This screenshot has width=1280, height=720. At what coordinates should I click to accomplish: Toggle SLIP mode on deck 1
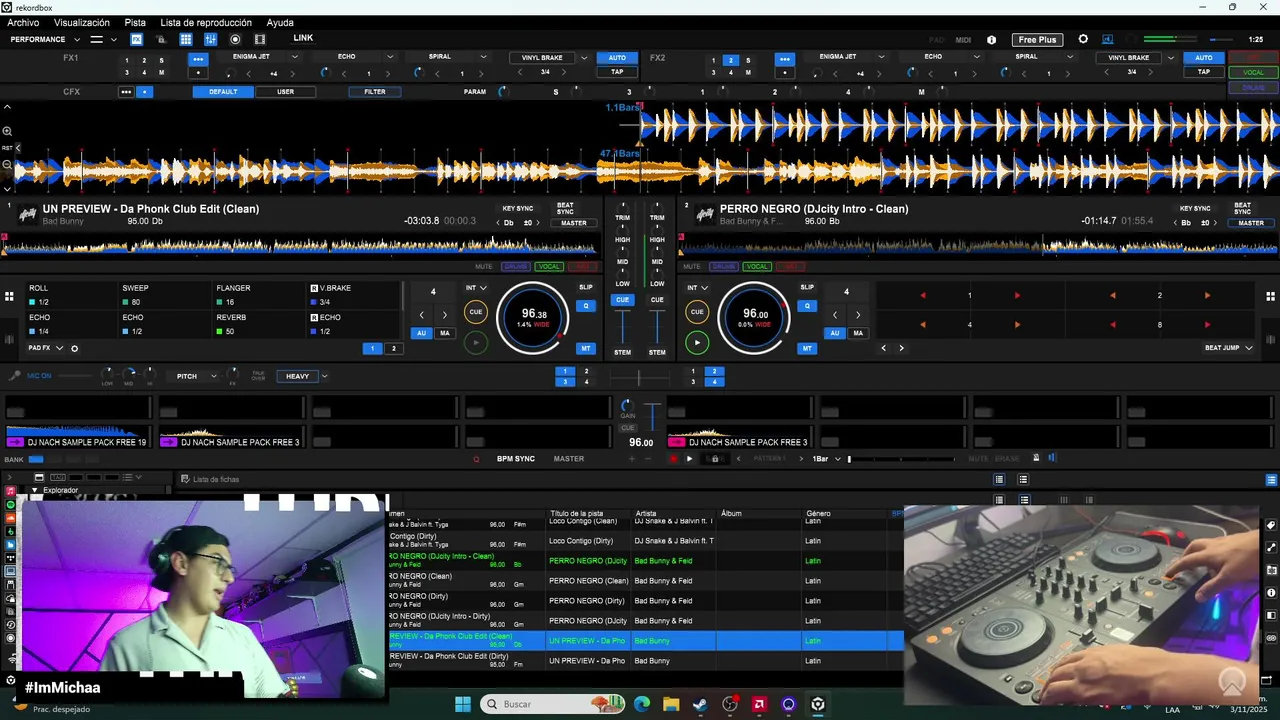point(586,287)
